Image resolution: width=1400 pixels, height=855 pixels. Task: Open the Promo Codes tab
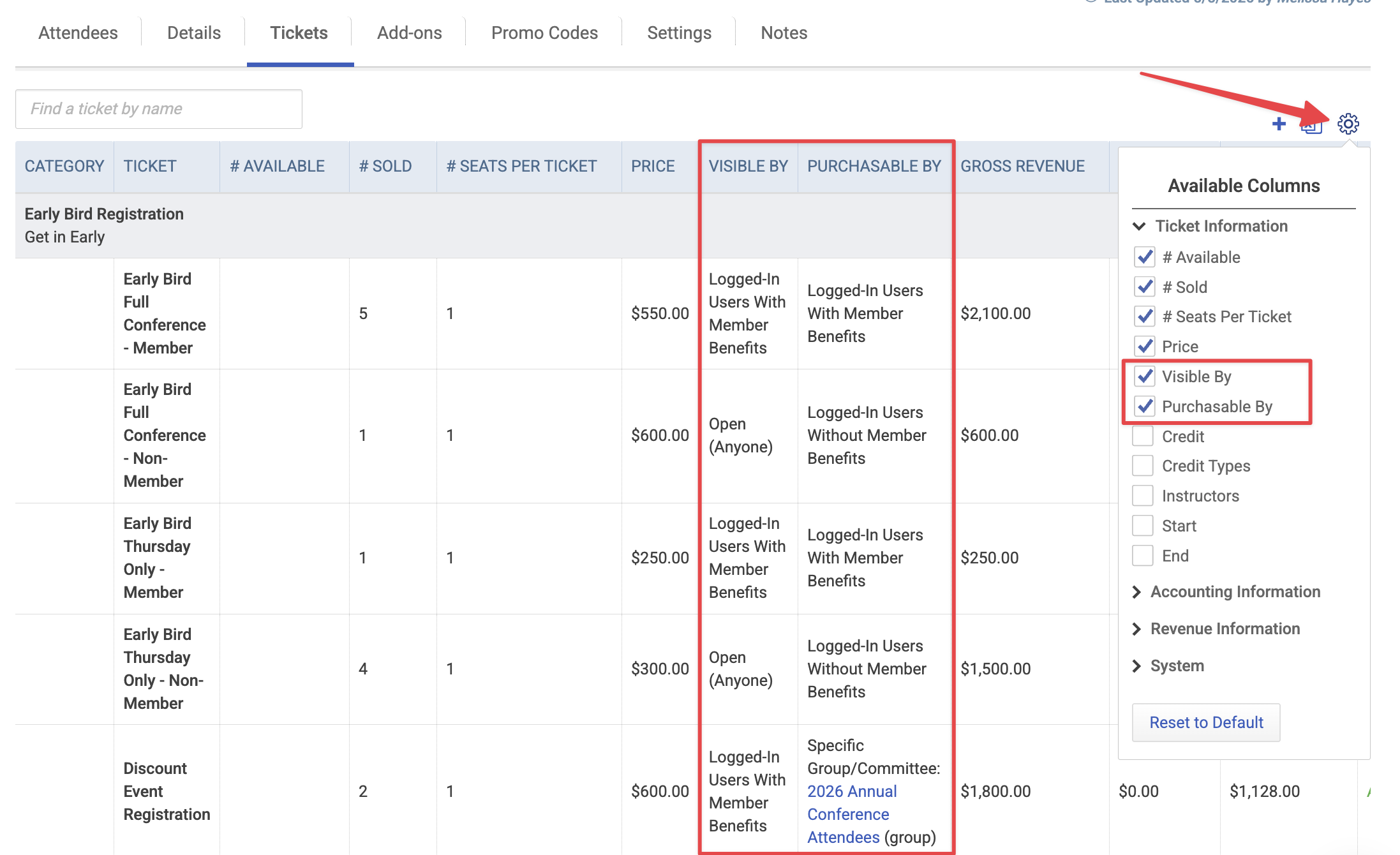544,33
